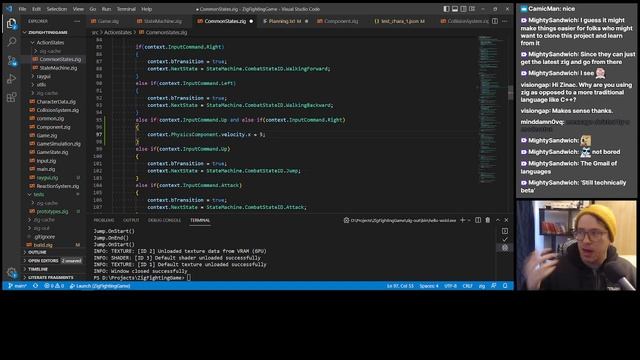640x360 pixels.
Task: Open build.zig in the Explorer tree
Action: pyautogui.click(x=43, y=245)
